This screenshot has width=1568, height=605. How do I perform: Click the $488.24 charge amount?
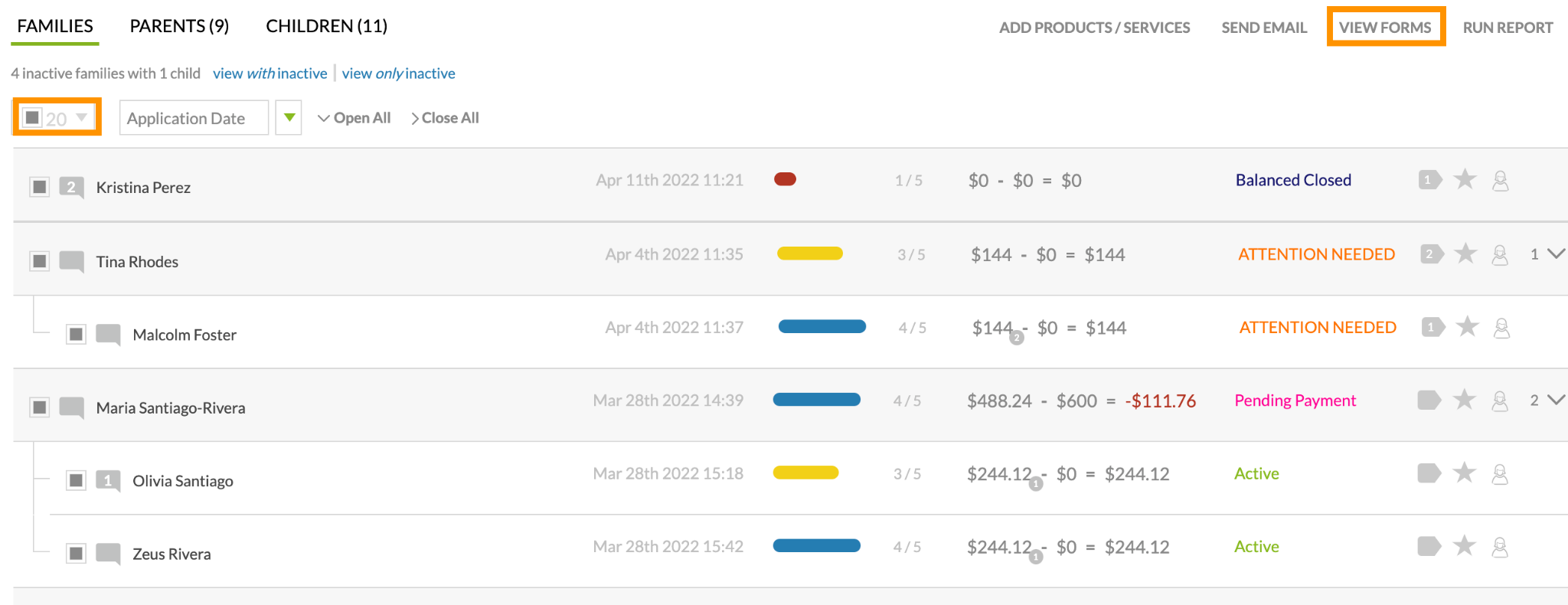[999, 401]
